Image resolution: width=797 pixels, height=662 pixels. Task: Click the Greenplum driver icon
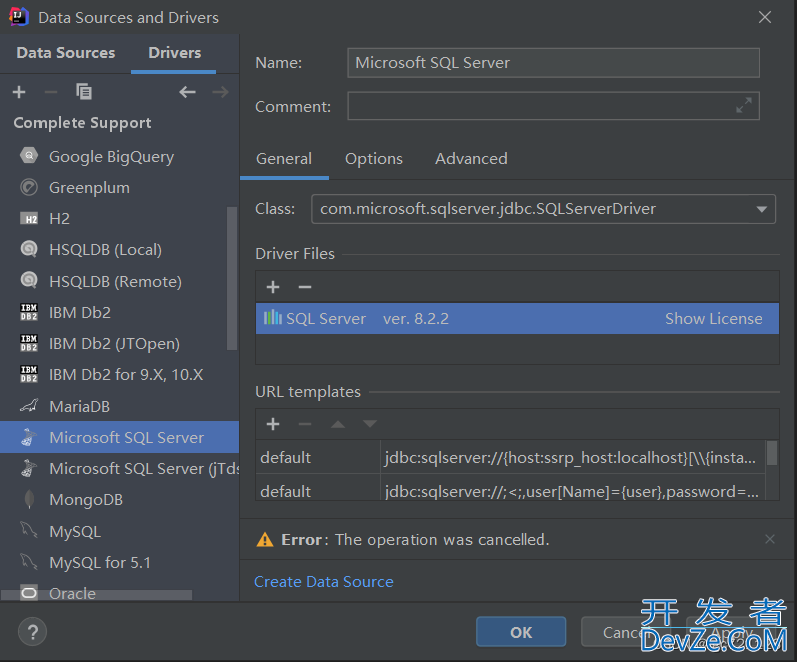tap(29, 187)
